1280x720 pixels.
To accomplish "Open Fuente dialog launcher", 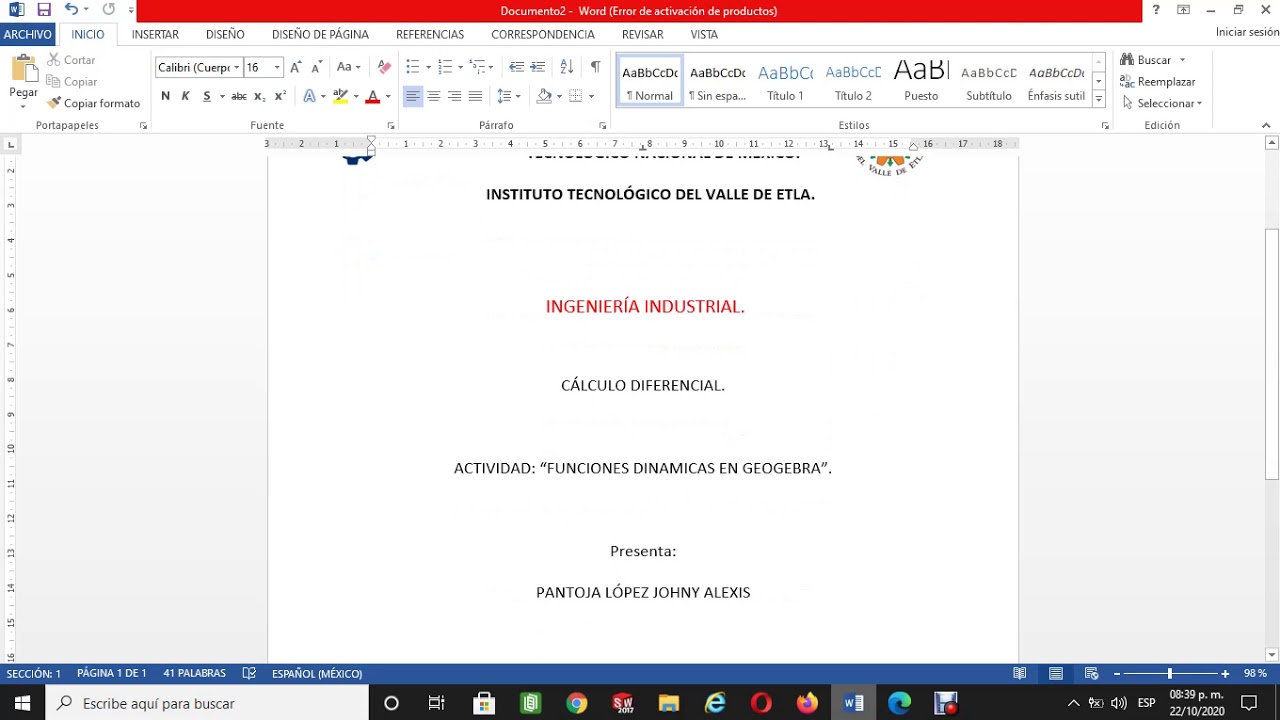I will point(391,126).
